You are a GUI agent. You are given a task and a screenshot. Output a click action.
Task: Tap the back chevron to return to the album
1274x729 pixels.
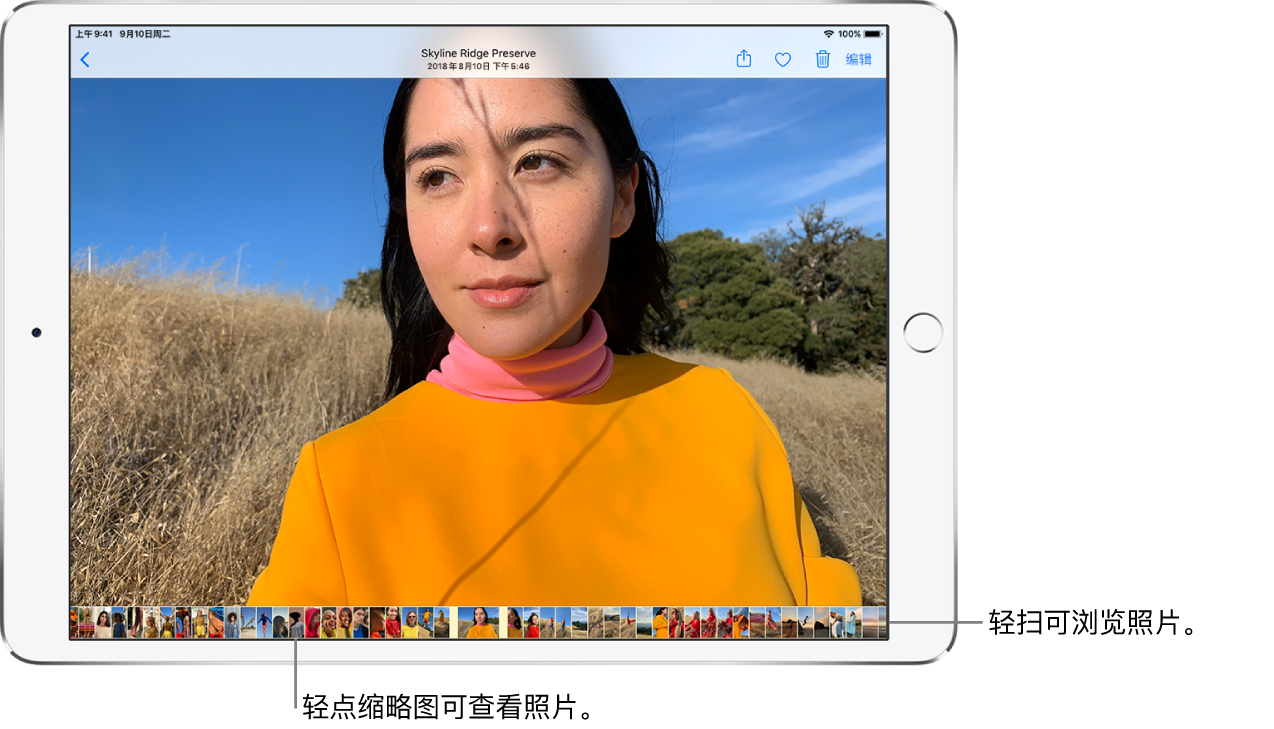pyautogui.click(x=84, y=58)
